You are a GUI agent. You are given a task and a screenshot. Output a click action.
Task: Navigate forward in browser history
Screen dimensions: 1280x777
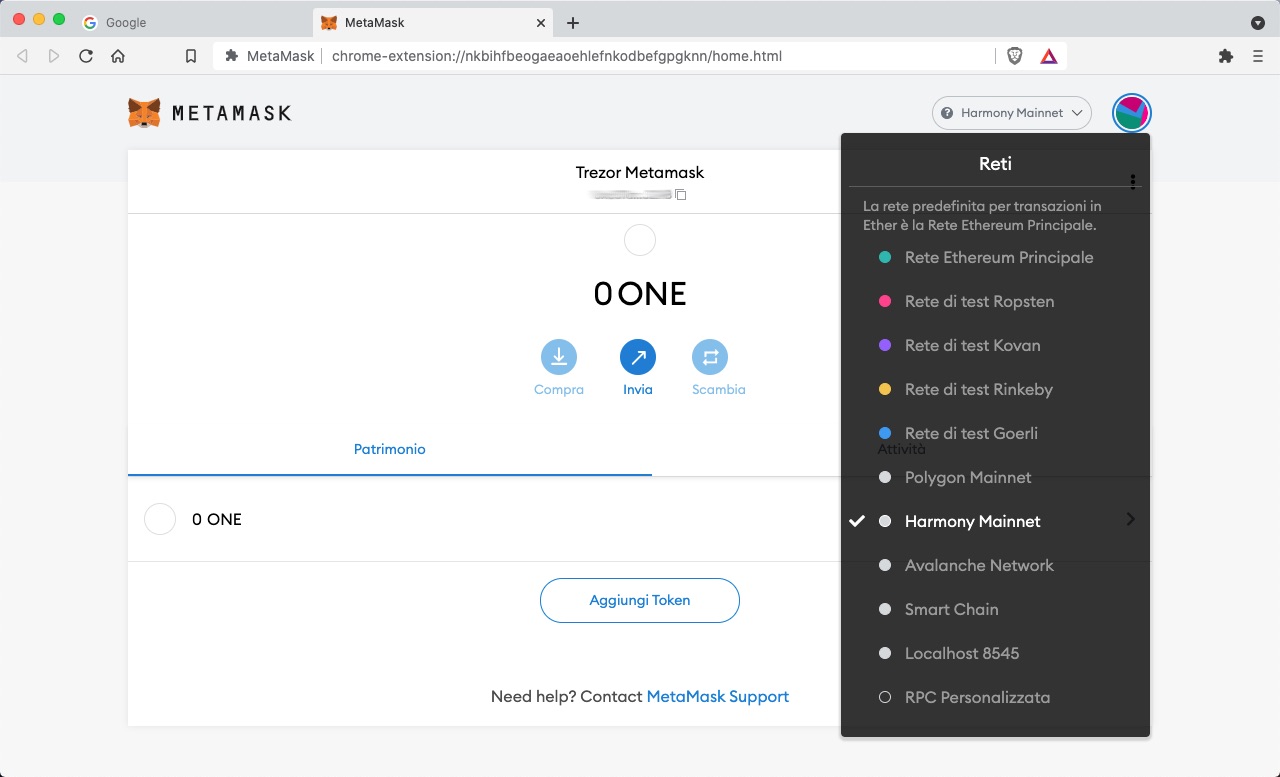(x=54, y=56)
